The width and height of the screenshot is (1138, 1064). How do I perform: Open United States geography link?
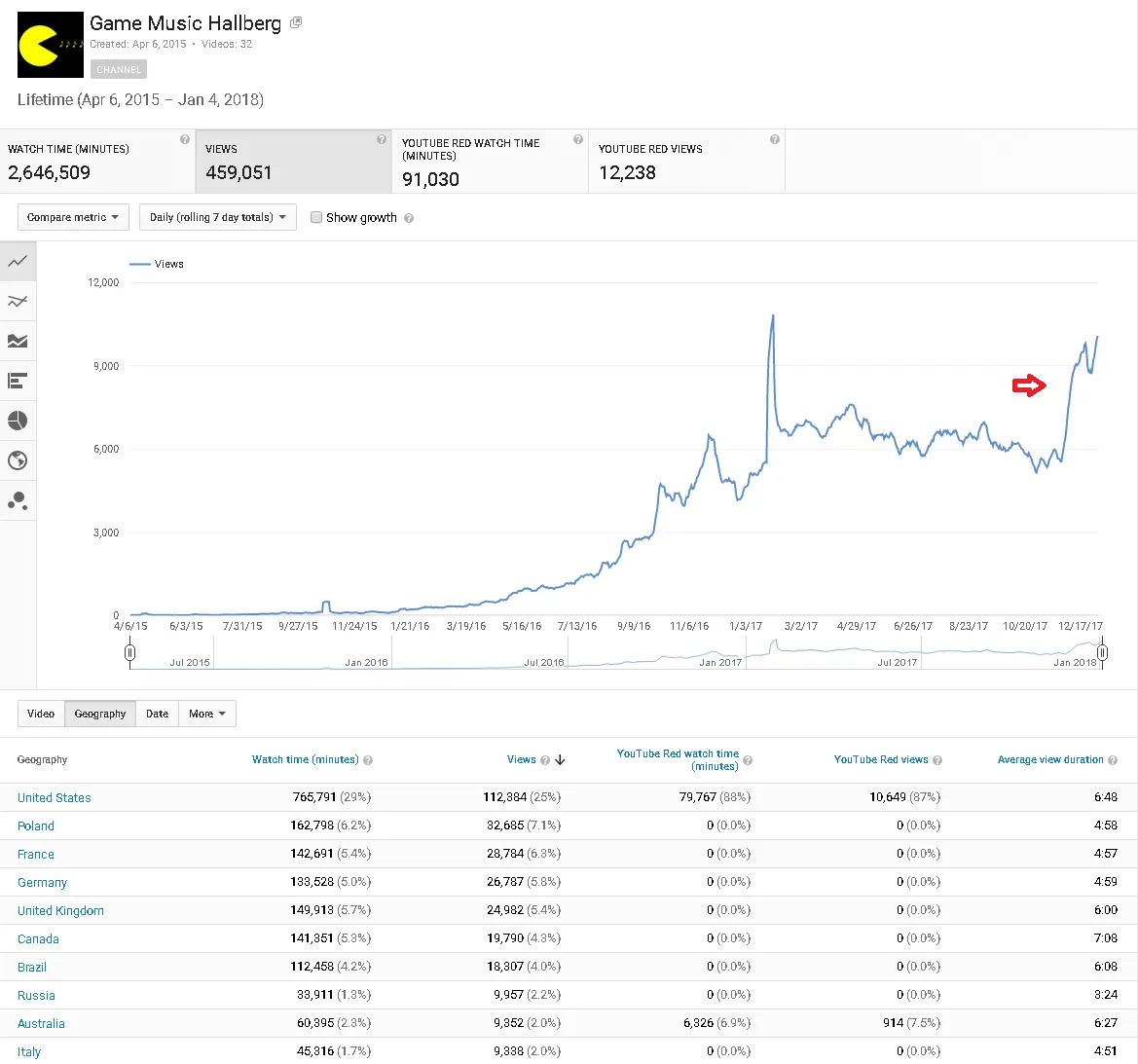55,797
